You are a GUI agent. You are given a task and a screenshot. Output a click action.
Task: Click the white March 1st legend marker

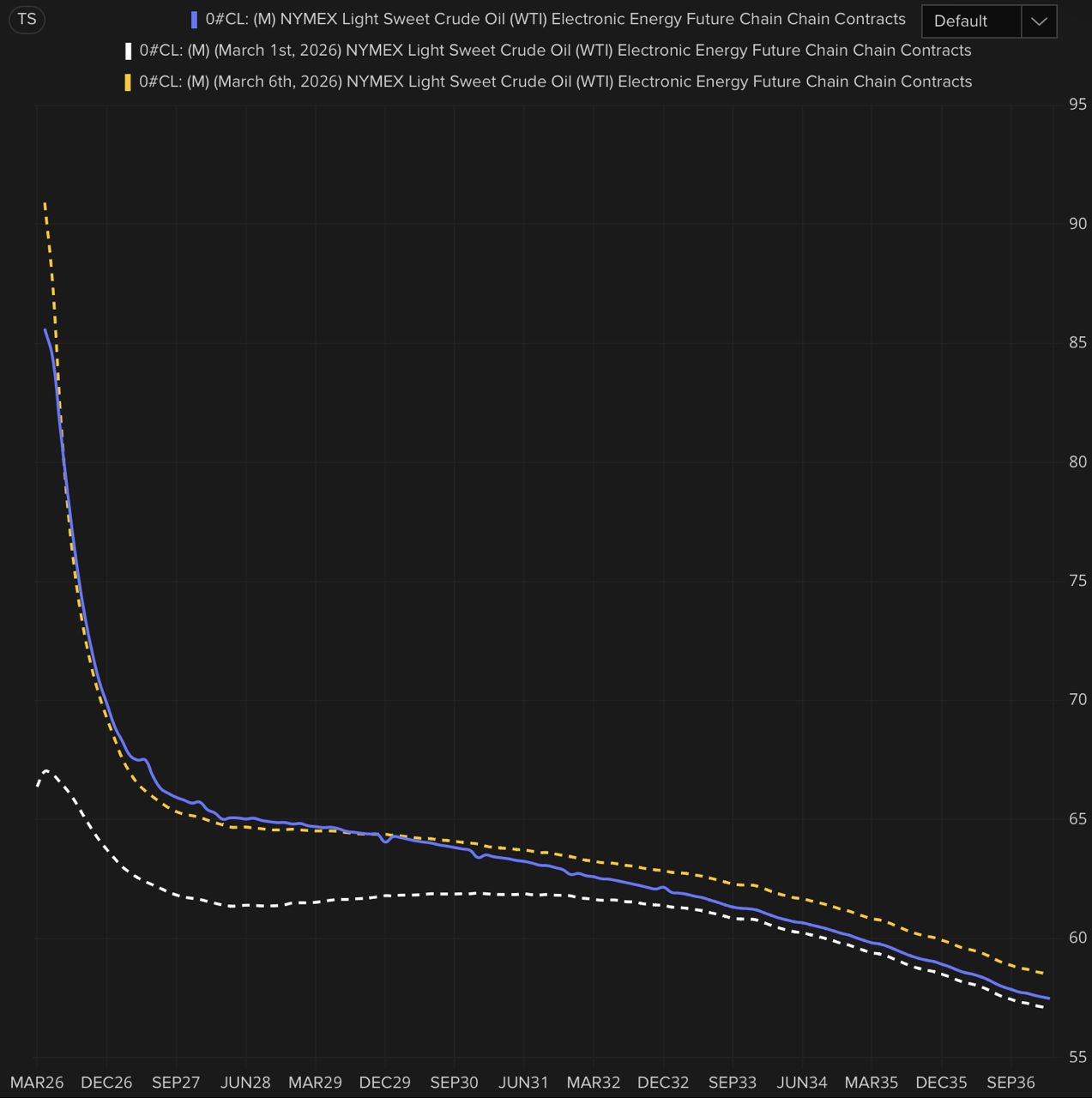click(x=128, y=51)
